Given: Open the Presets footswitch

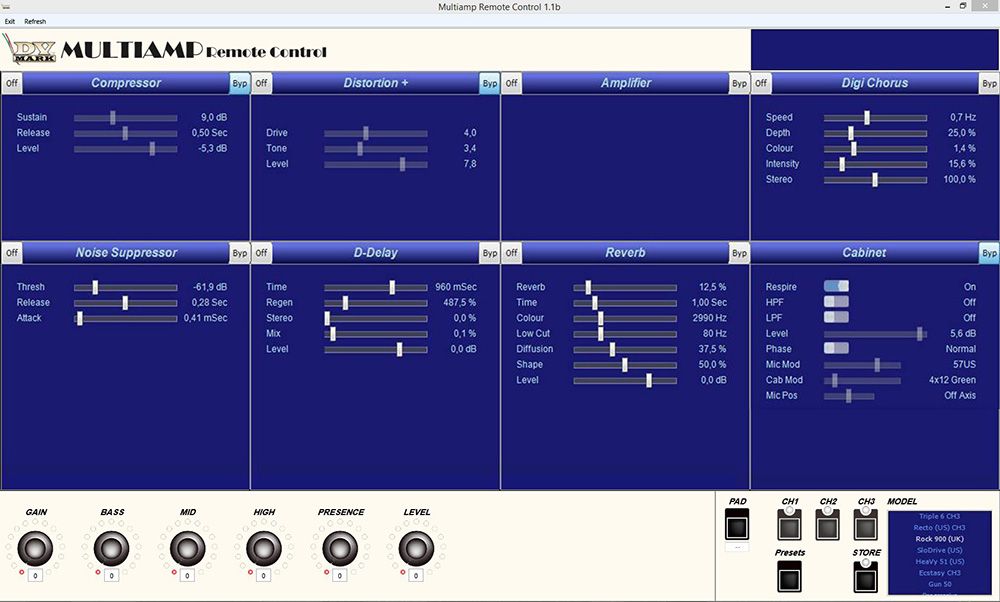Looking at the screenshot, I should click(790, 576).
